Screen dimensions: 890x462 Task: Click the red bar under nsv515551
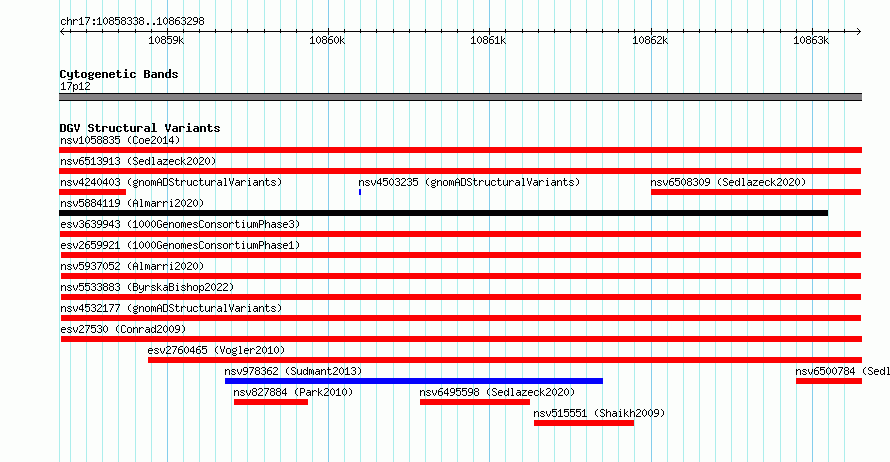(x=584, y=423)
